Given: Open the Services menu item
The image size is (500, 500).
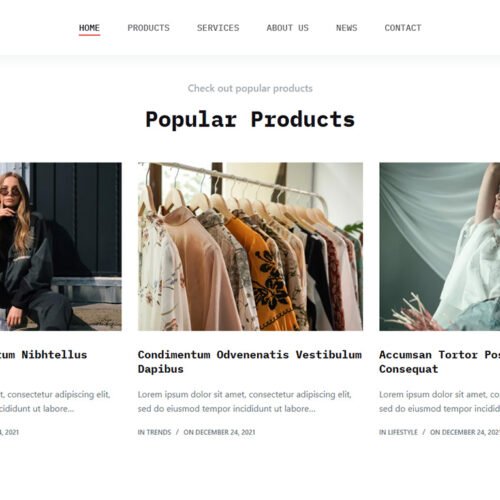Looking at the screenshot, I should coord(218,28).
